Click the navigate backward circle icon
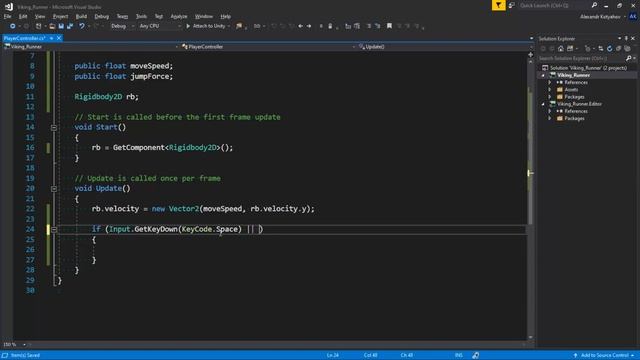The height and width of the screenshot is (360, 640). [x=13, y=26]
